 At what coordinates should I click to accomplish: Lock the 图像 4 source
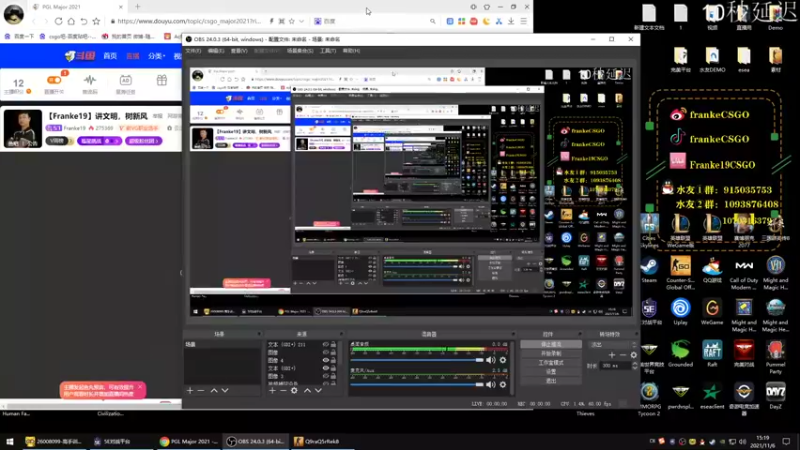(x=333, y=360)
